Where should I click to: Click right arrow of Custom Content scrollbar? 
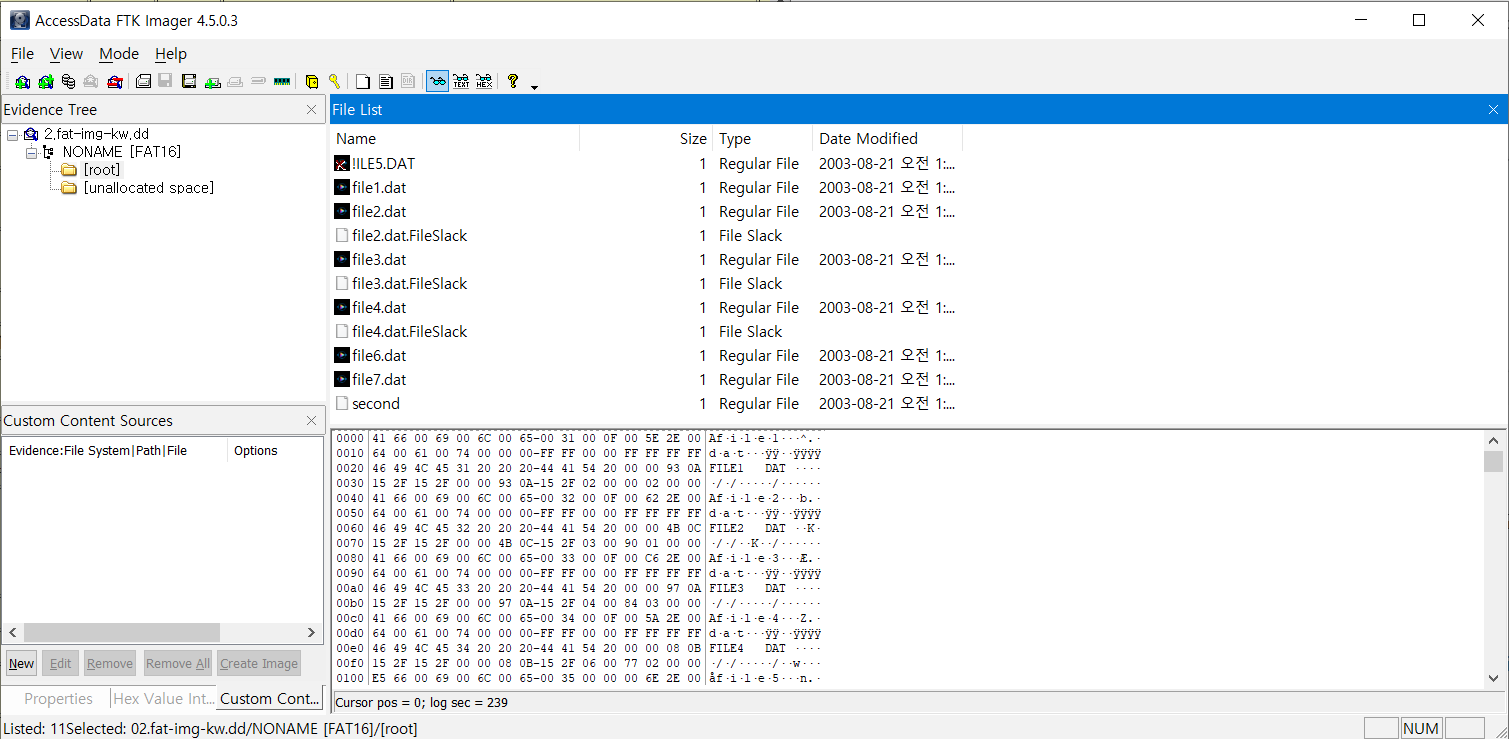[311, 632]
